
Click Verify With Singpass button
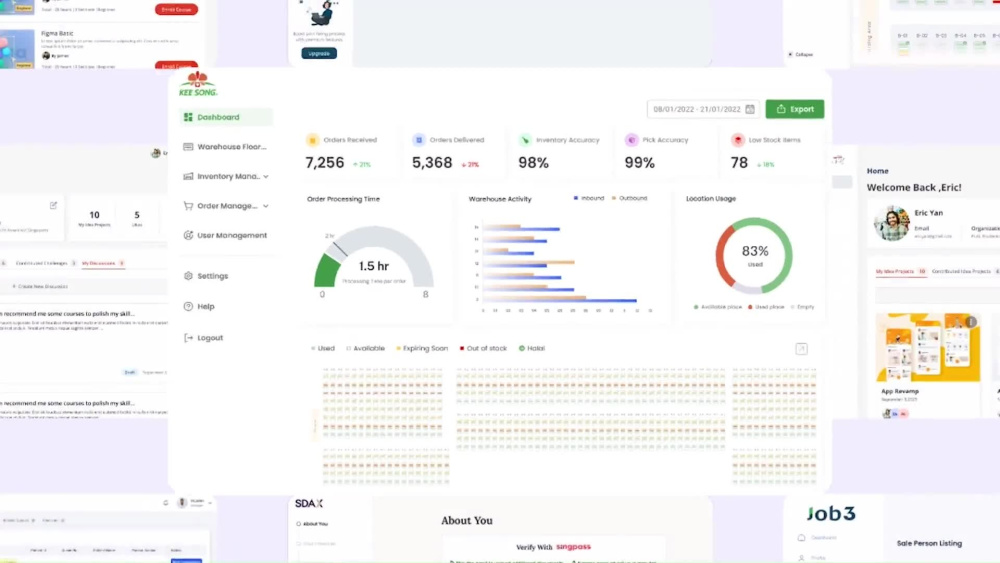(553, 547)
